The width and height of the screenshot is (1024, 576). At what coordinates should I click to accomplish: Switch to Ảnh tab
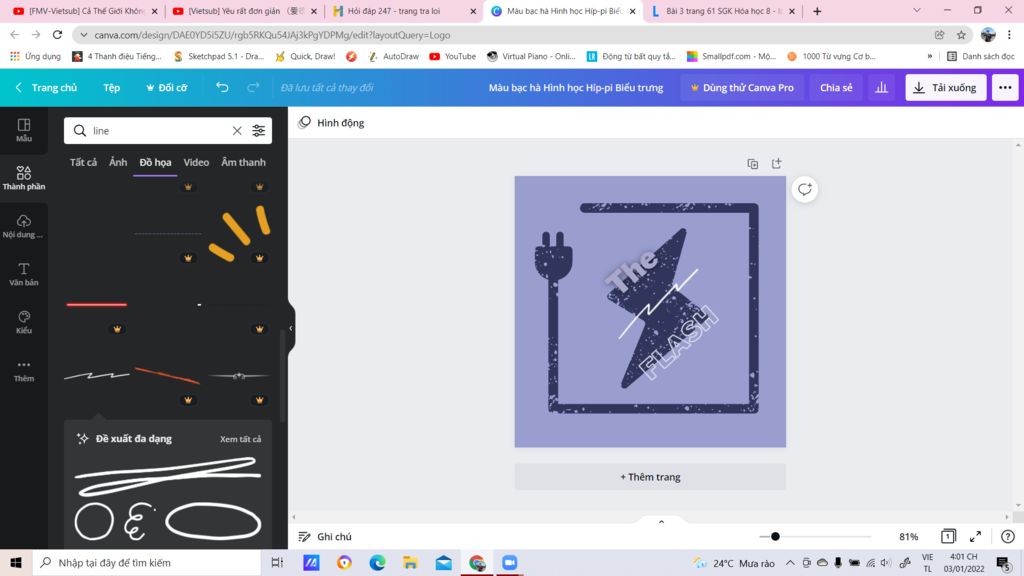118,162
